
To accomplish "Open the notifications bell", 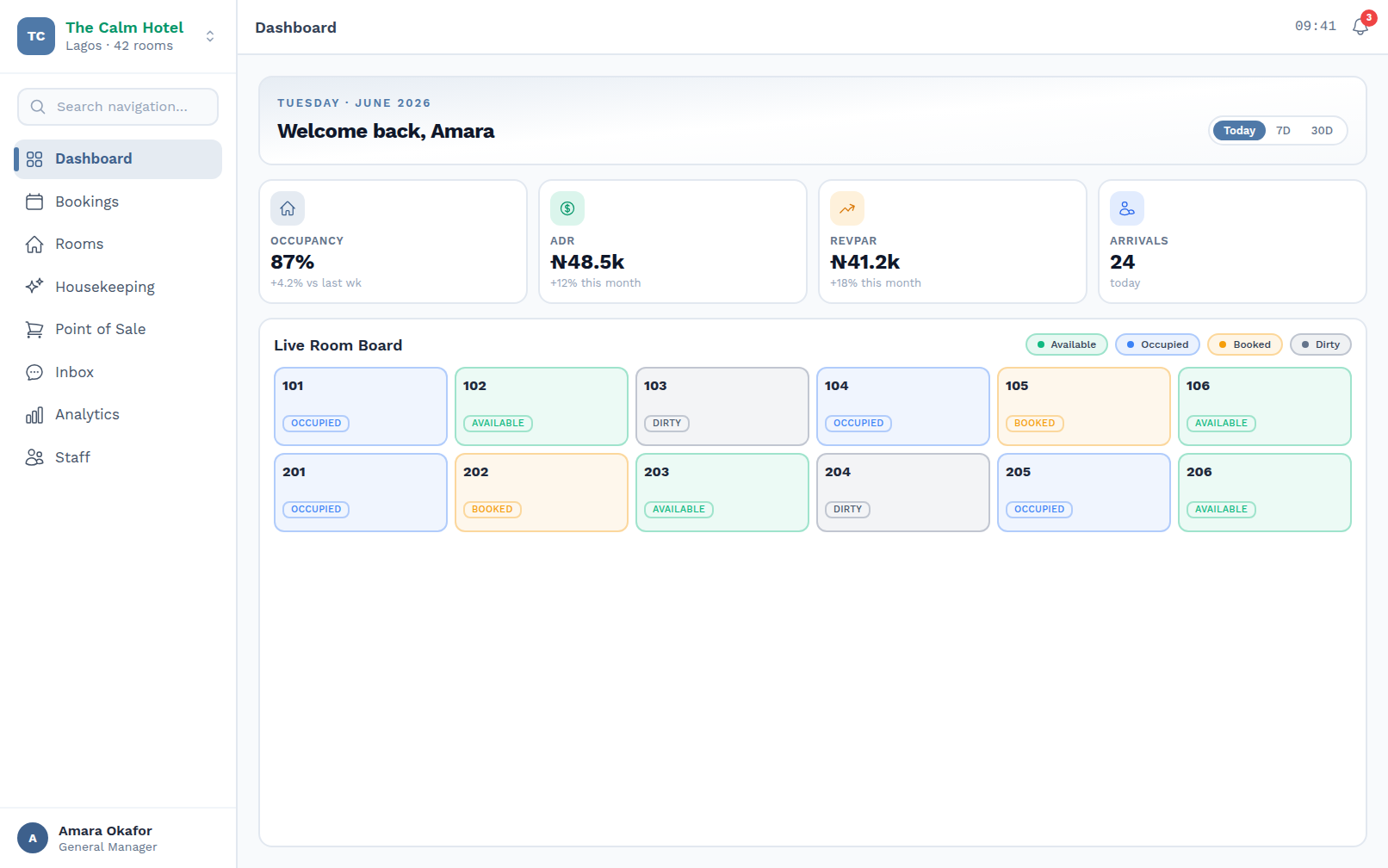I will [x=1360, y=27].
